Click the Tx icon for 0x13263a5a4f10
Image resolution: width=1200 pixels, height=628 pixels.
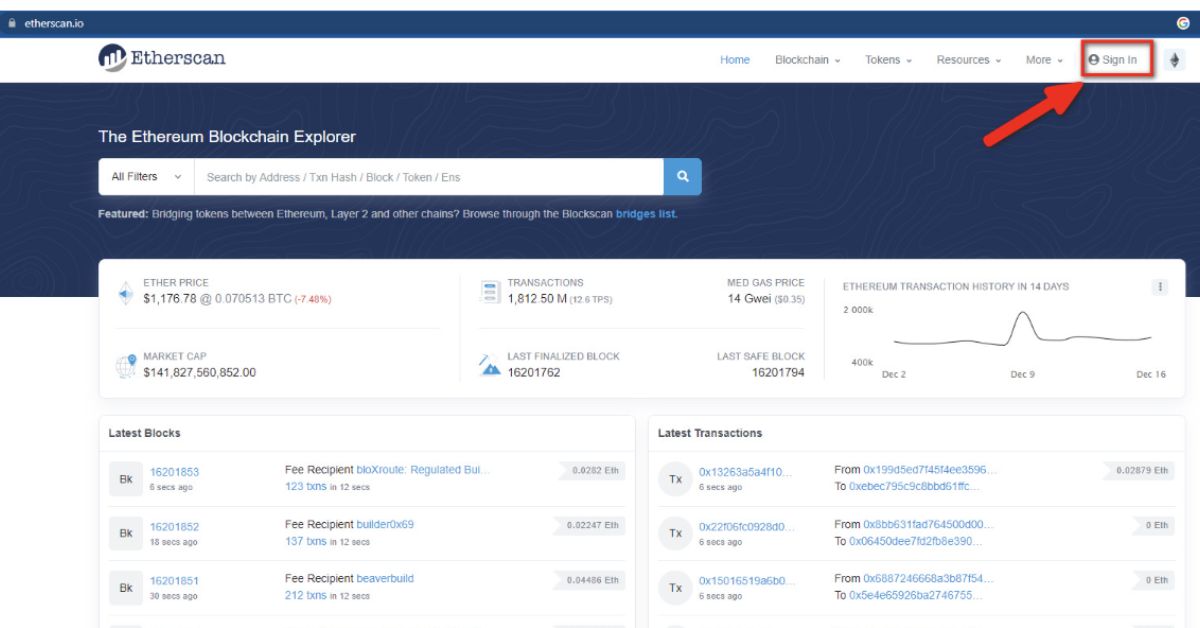(675, 480)
